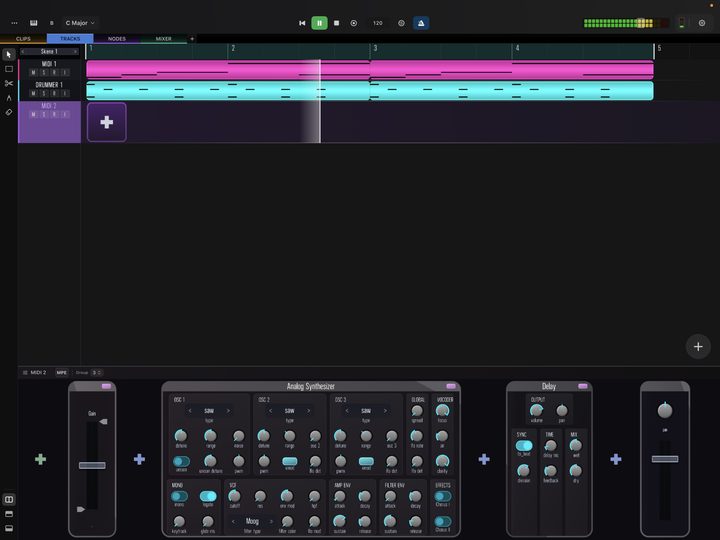The height and width of the screenshot is (540, 720).
Task: Click the skip-to-start transport button
Action: pos(302,23)
